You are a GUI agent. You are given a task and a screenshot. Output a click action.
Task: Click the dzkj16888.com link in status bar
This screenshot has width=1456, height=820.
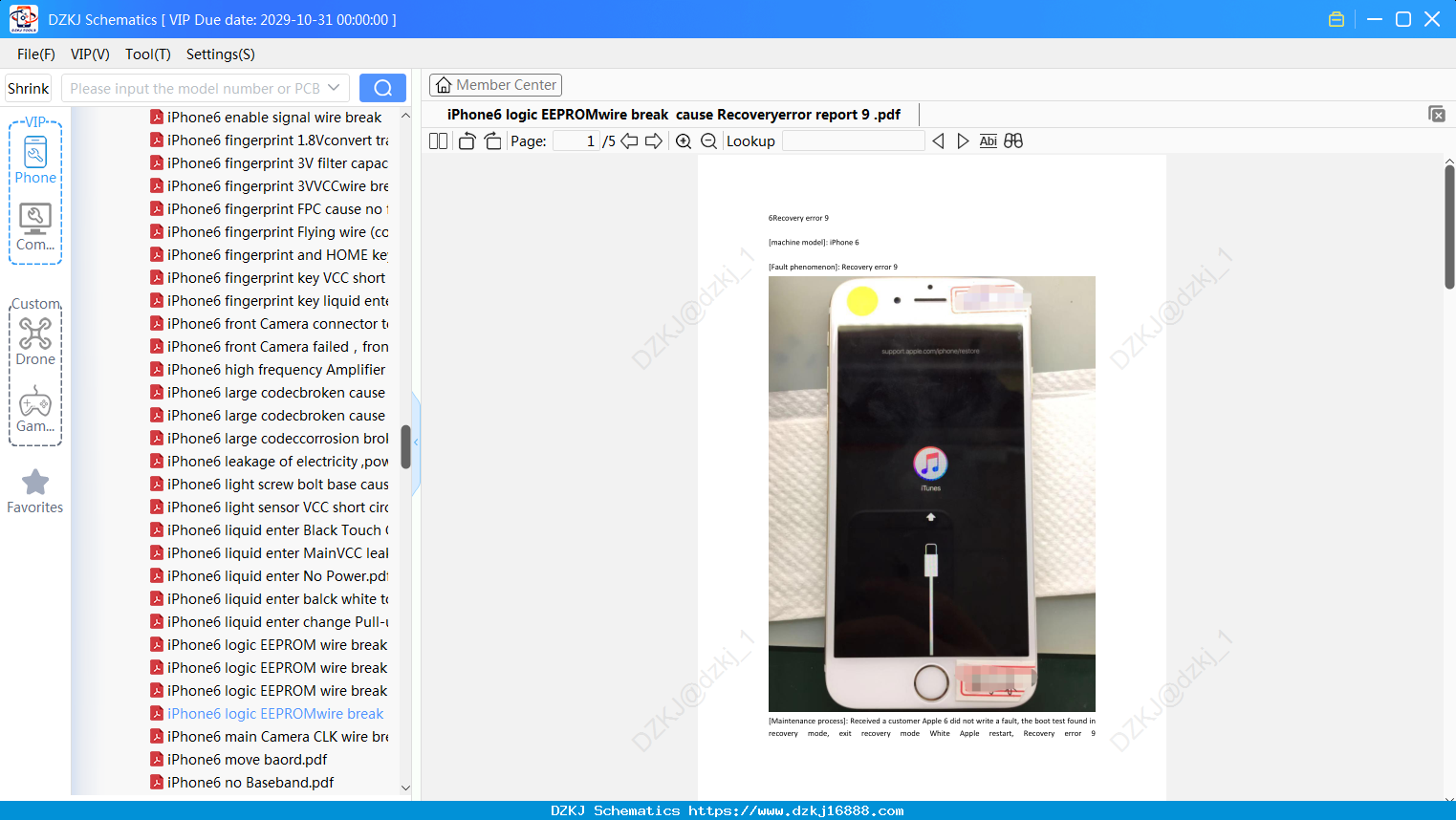click(x=796, y=810)
